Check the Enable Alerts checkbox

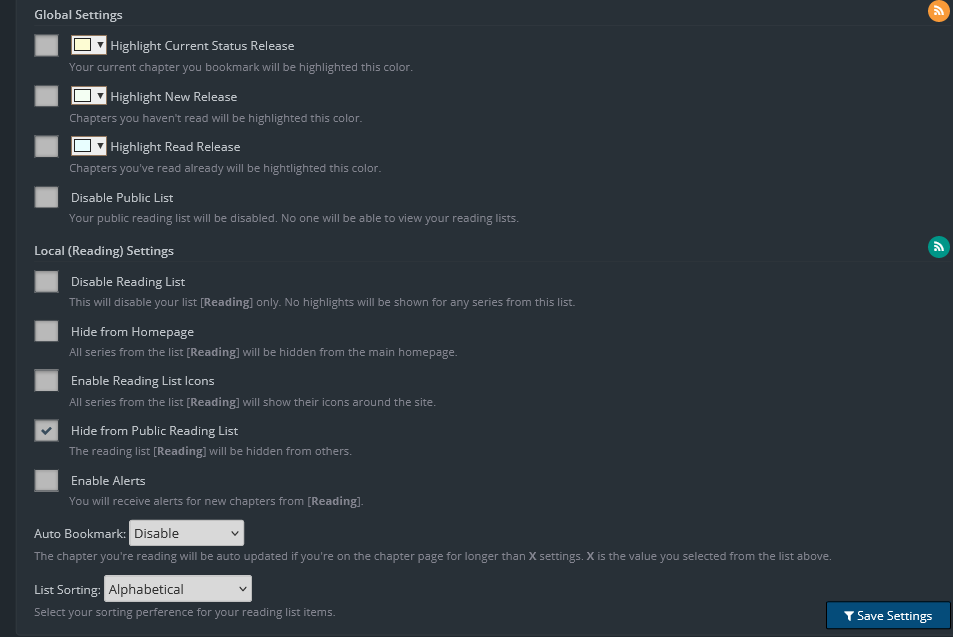pos(46,480)
